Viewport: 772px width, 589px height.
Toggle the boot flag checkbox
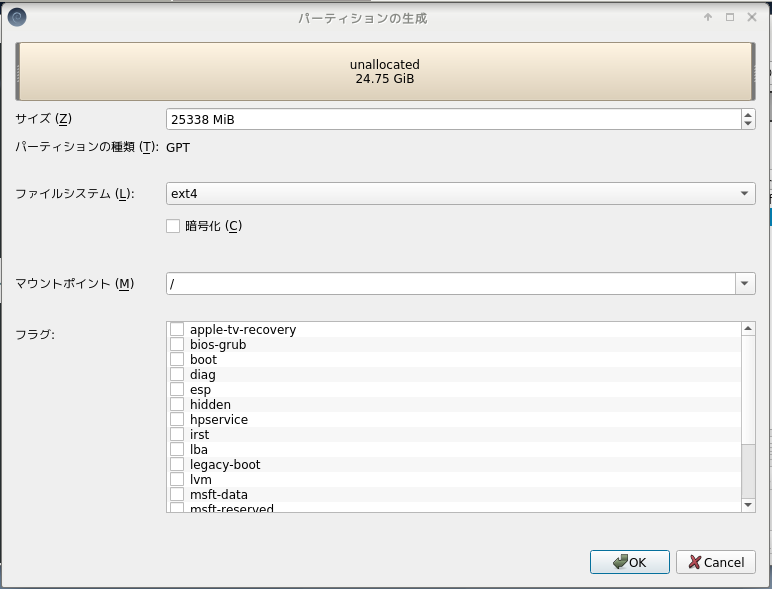177,360
